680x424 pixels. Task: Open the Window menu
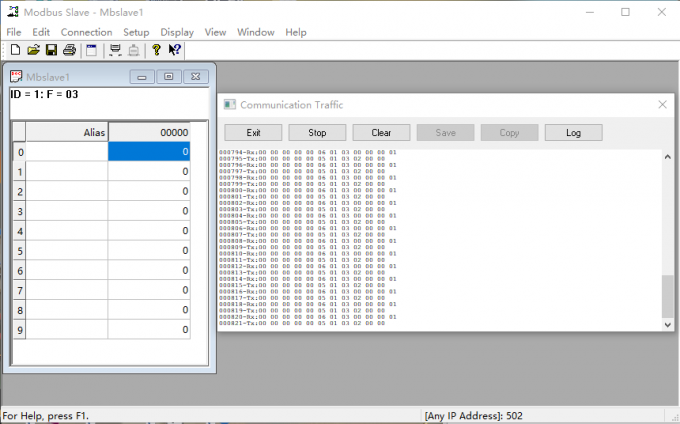255,32
